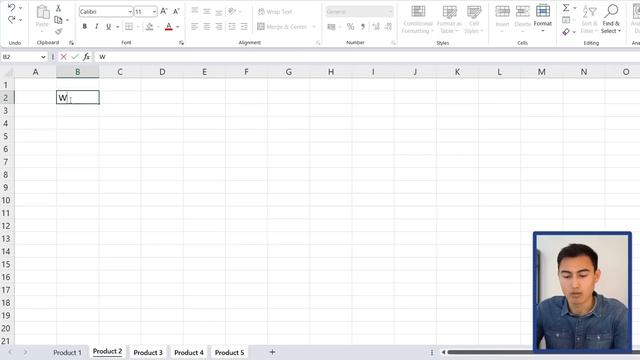640x360 pixels.
Task: Click the Insert cells icon
Action: click(x=502, y=11)
